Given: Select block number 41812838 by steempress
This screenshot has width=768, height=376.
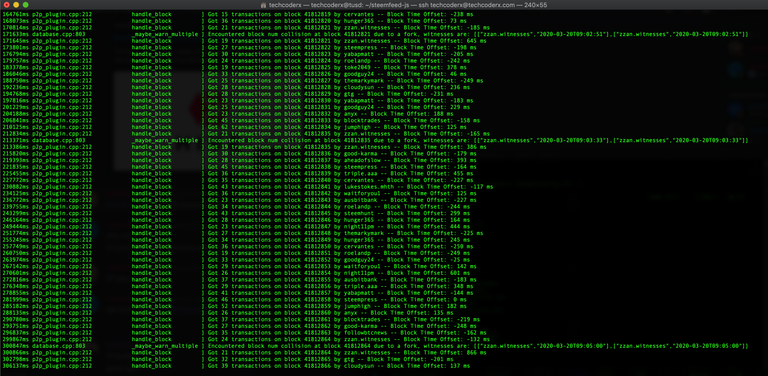Looking at the screenshot, I should pyautogui.click(x=317, y=167).
